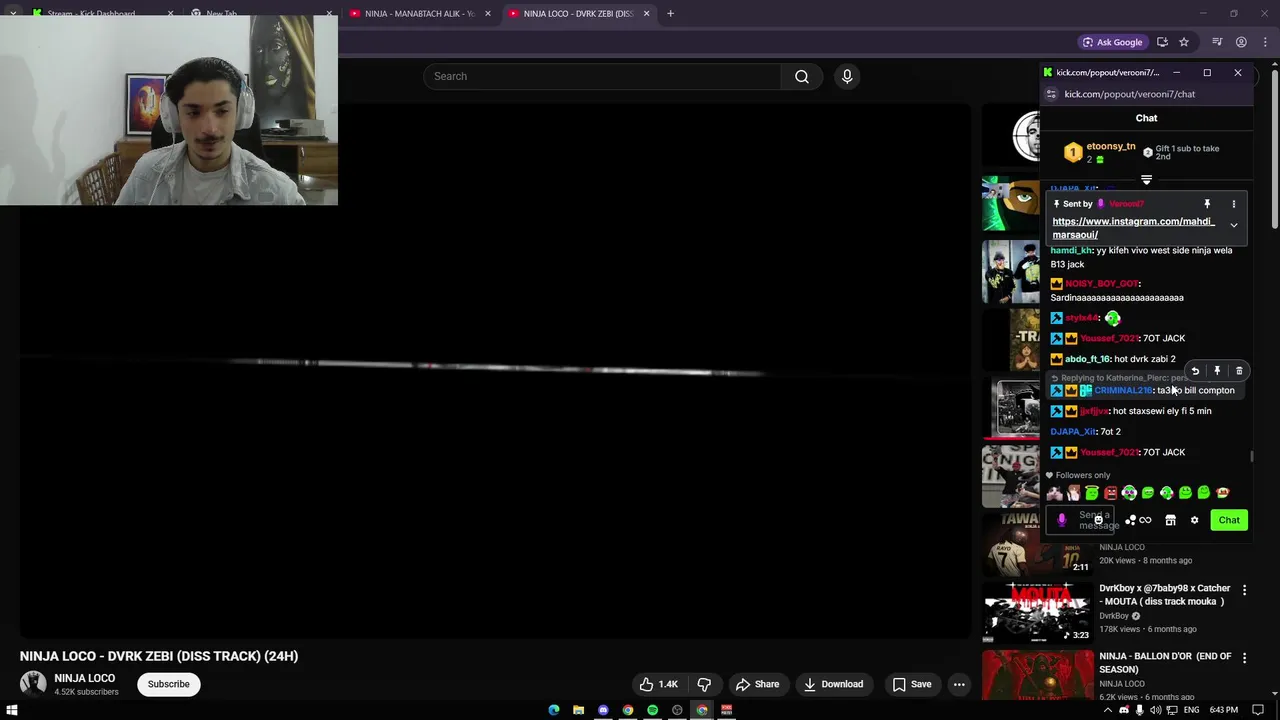Open Chrome profile avatar icon
1280x720 pixels.
1241,42
